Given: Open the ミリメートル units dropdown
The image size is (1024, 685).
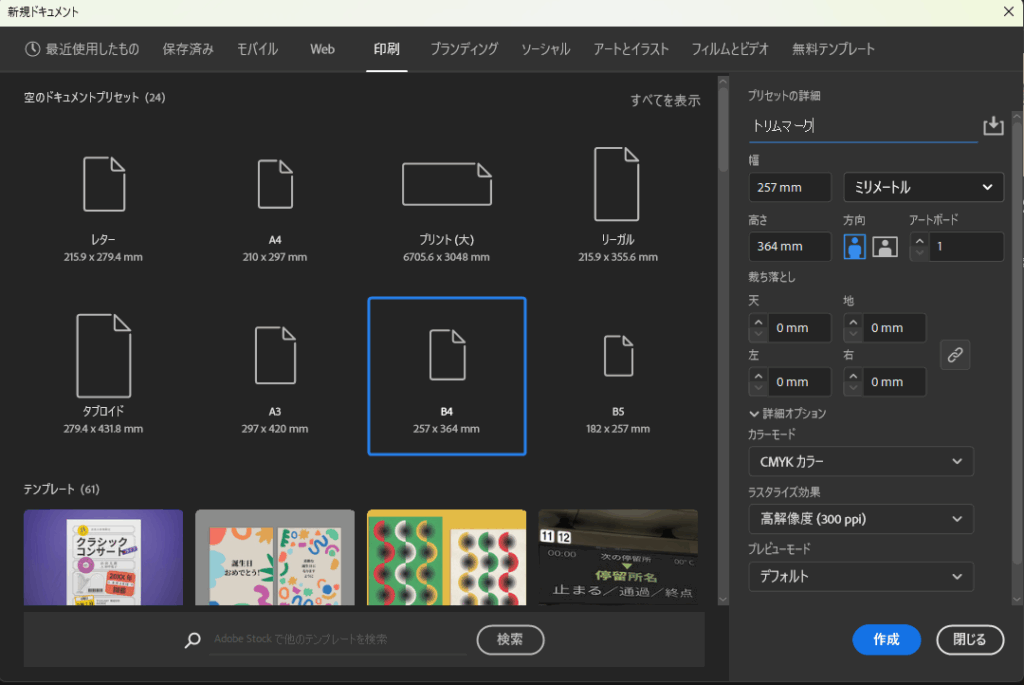Looking at the screenshot, I should 923,187.
